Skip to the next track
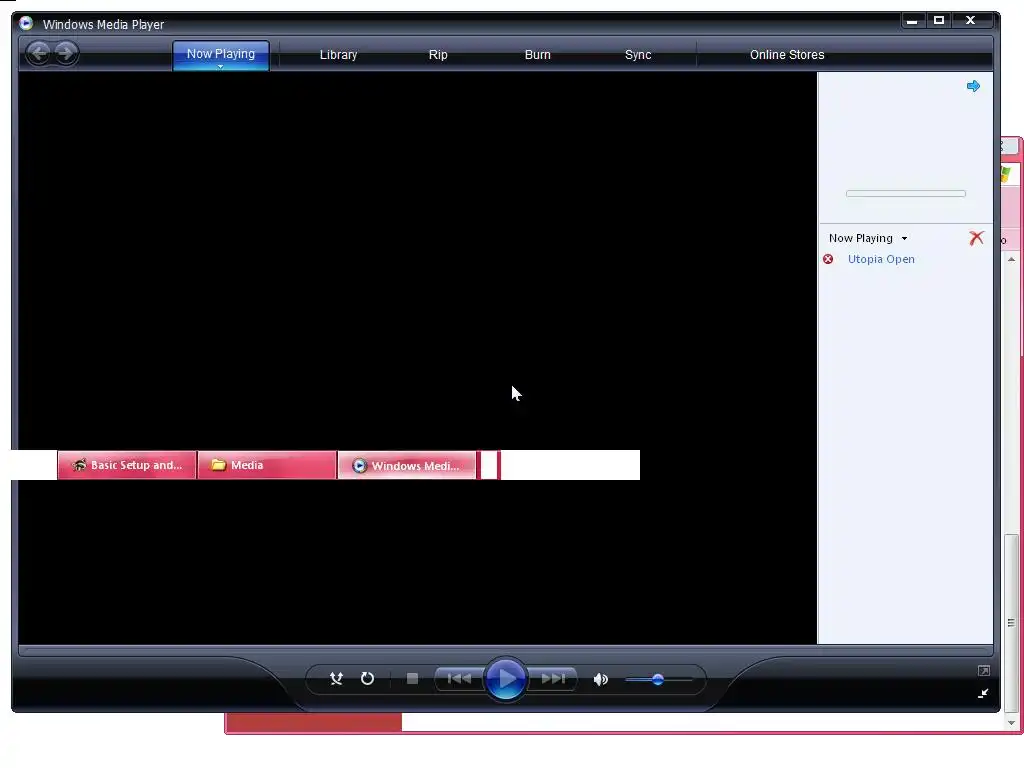The height and width of the screenshot is (768, 1024). tap(552, 679)
